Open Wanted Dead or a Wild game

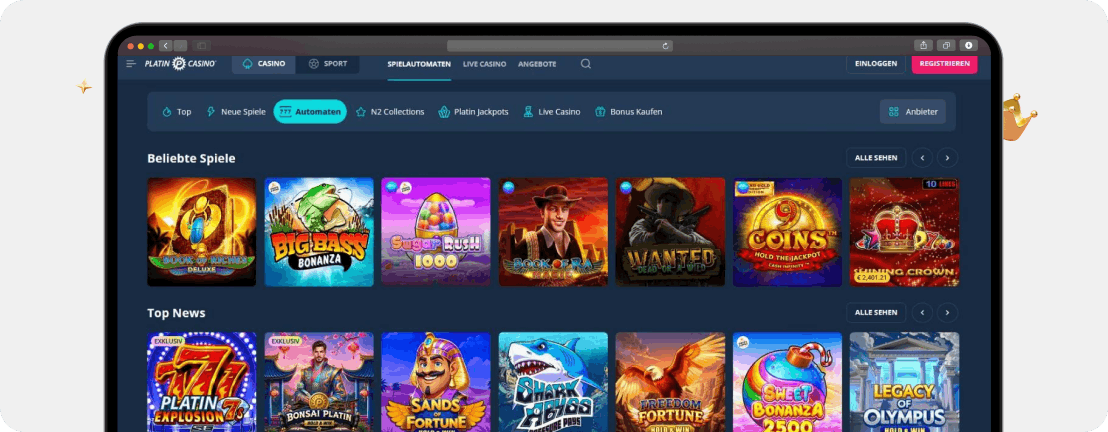(671, 232)
